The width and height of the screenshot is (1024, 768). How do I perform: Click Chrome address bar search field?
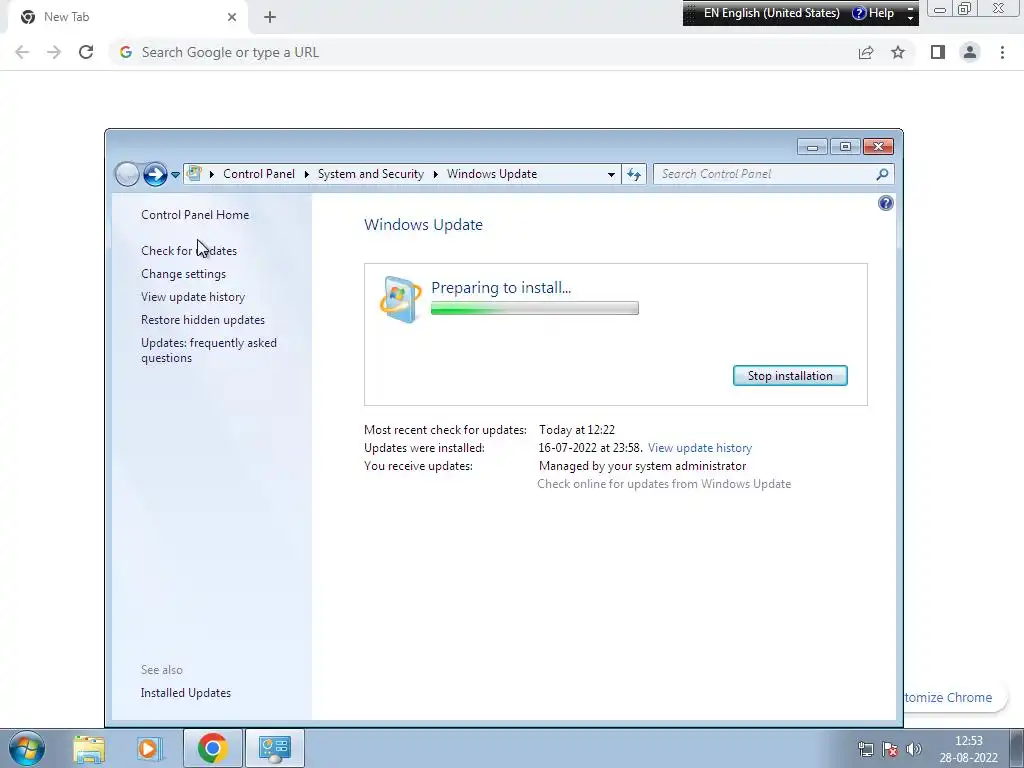[x=483, y=52]
